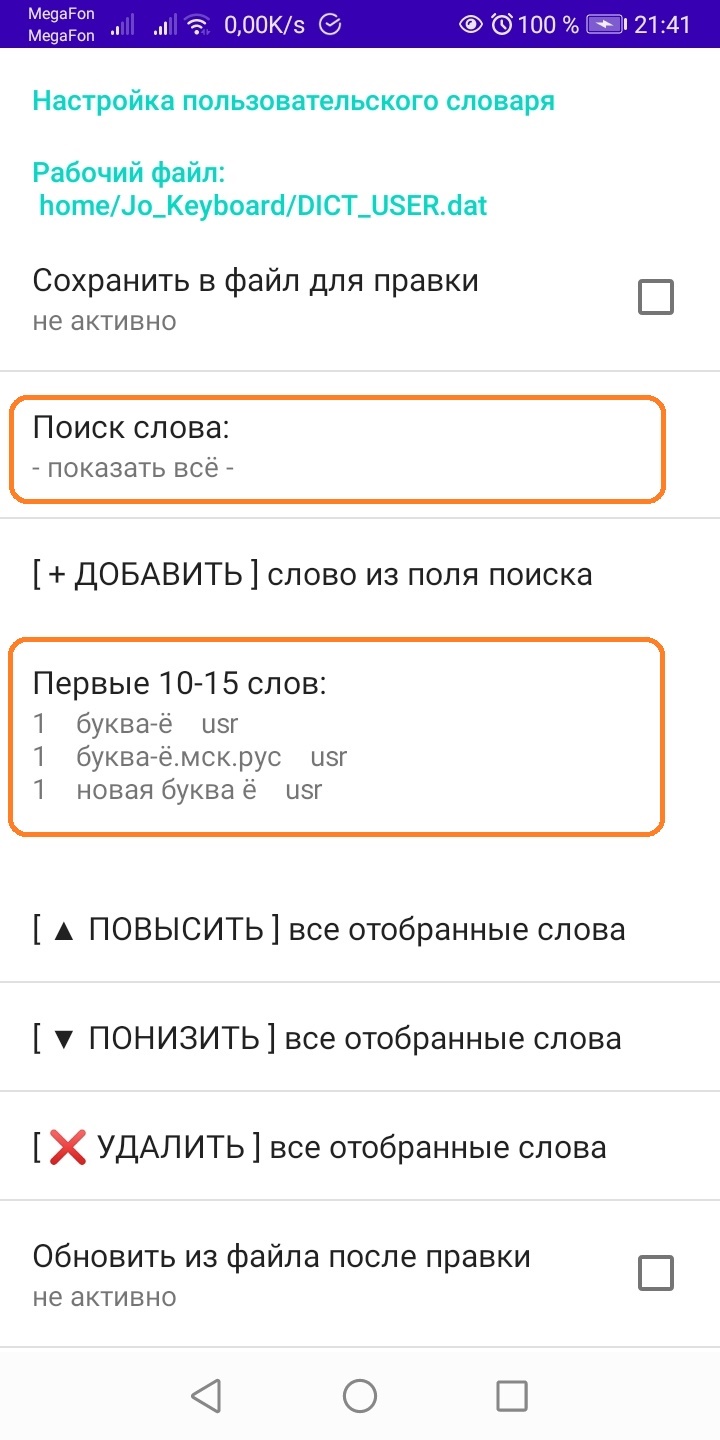Select the 'буква-ё.мск.рус' word entry

190,757
